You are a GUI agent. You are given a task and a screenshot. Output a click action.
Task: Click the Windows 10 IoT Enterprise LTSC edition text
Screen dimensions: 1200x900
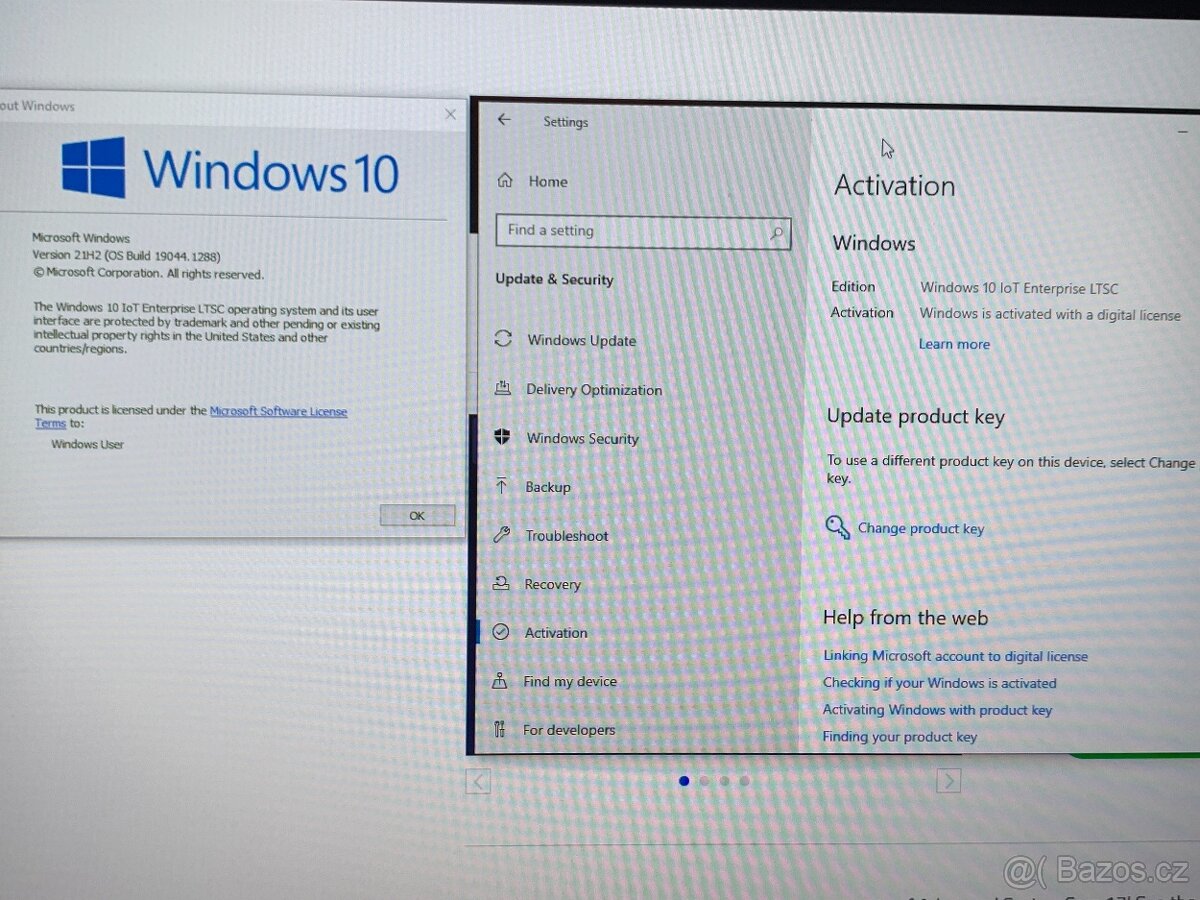tap(1019, 288)
